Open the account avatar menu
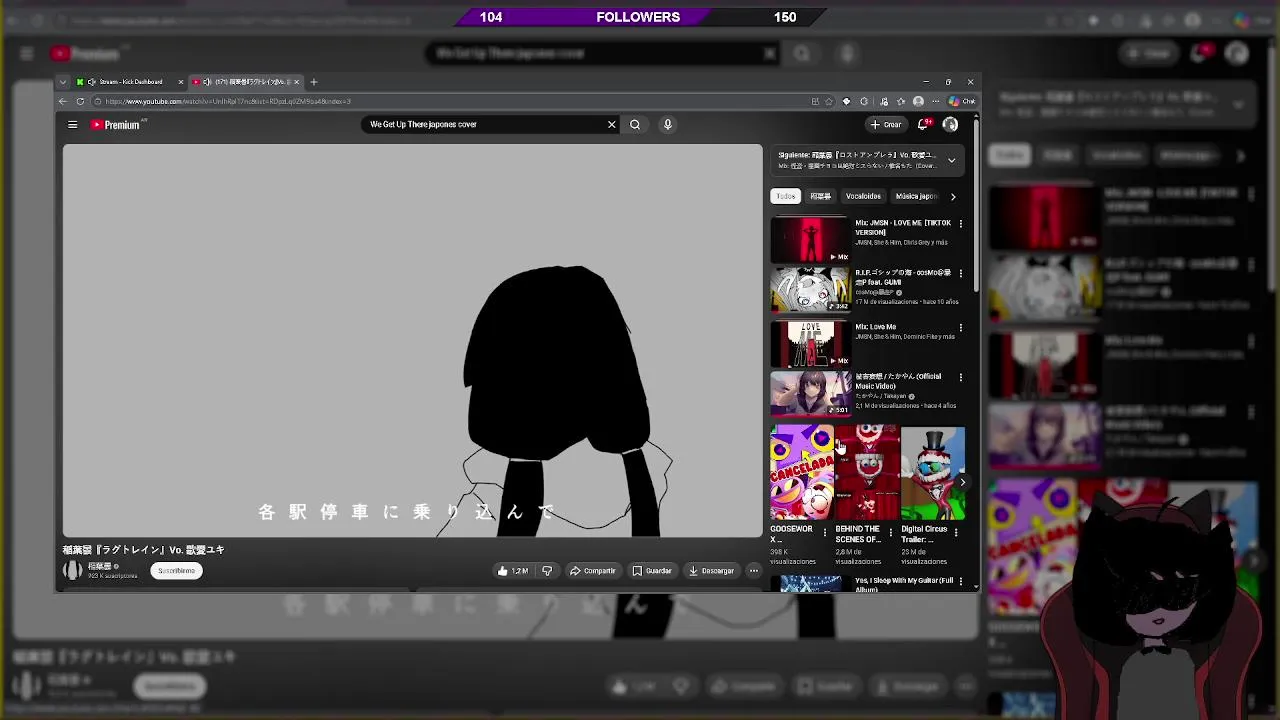Screen dimensions: 1280x720 point(950,125)
